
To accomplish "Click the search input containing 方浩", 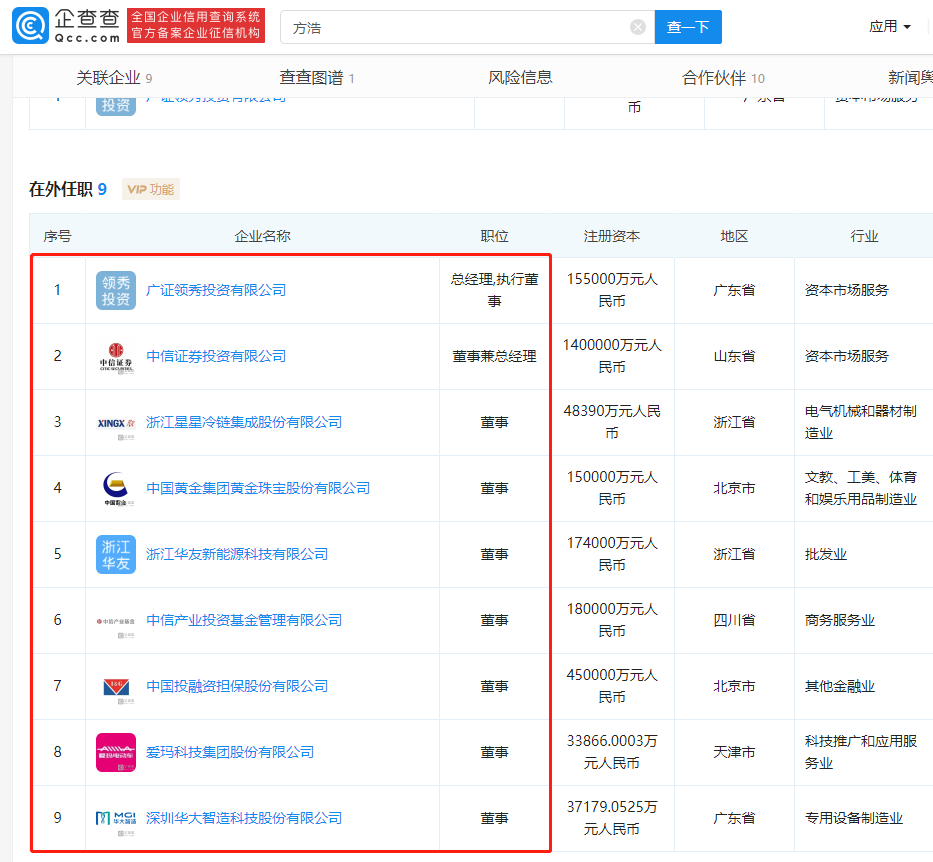I will tap(467, 27).
